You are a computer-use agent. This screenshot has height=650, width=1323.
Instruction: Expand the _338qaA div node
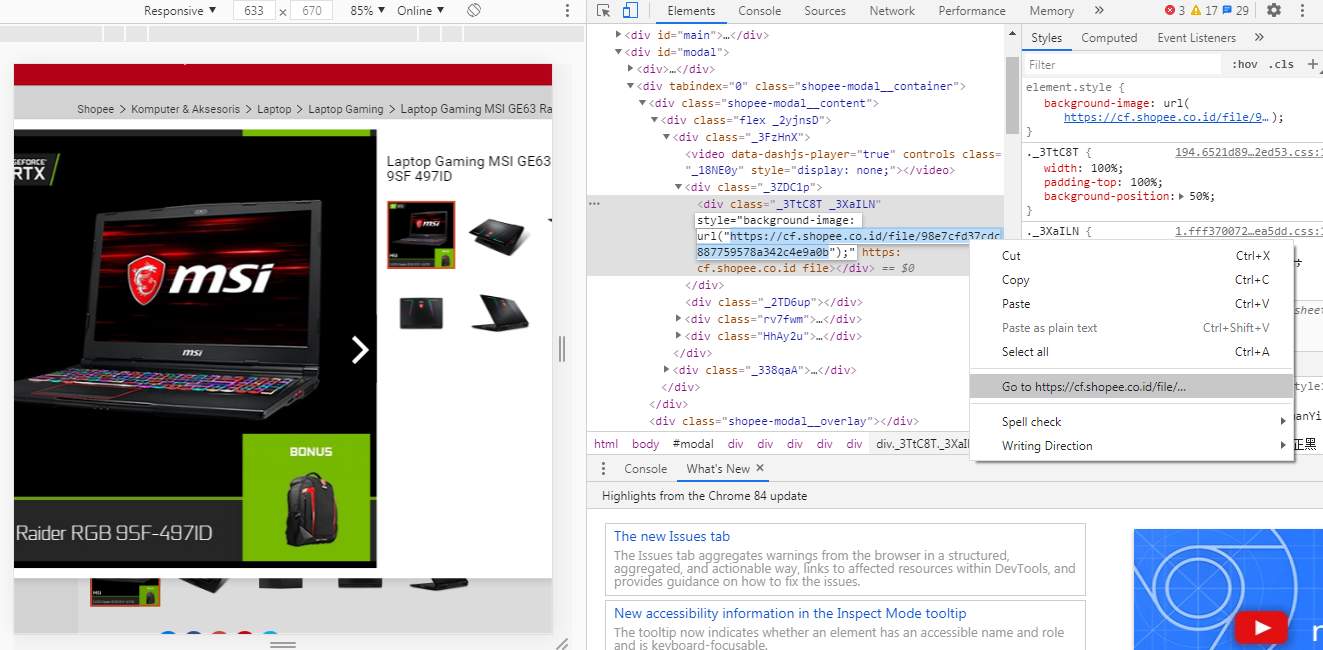pos(666,370)
